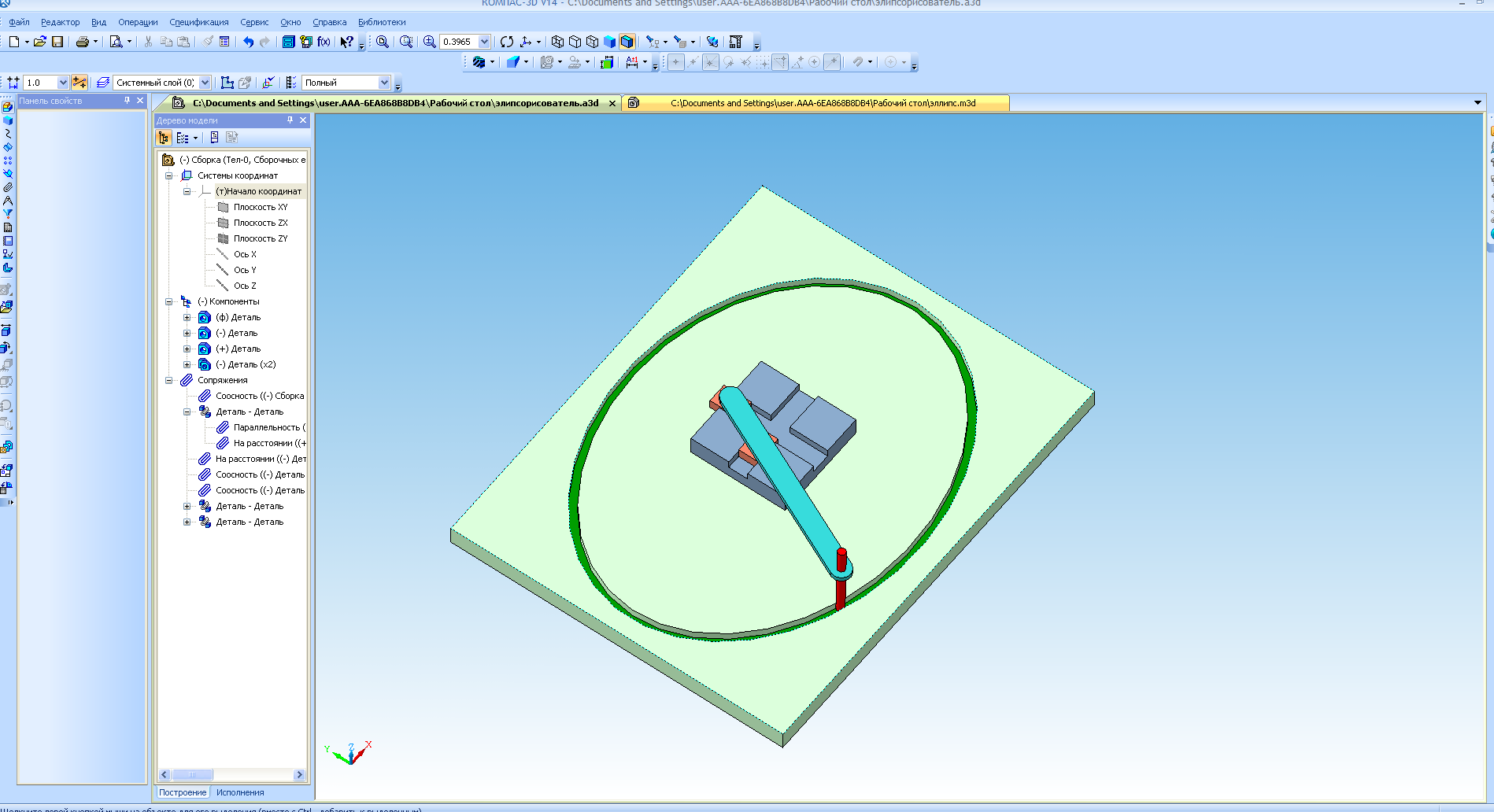Open the Библиотеки menu
The width and height of the screenshot is (1494, 812).
(x=382, y=22)
